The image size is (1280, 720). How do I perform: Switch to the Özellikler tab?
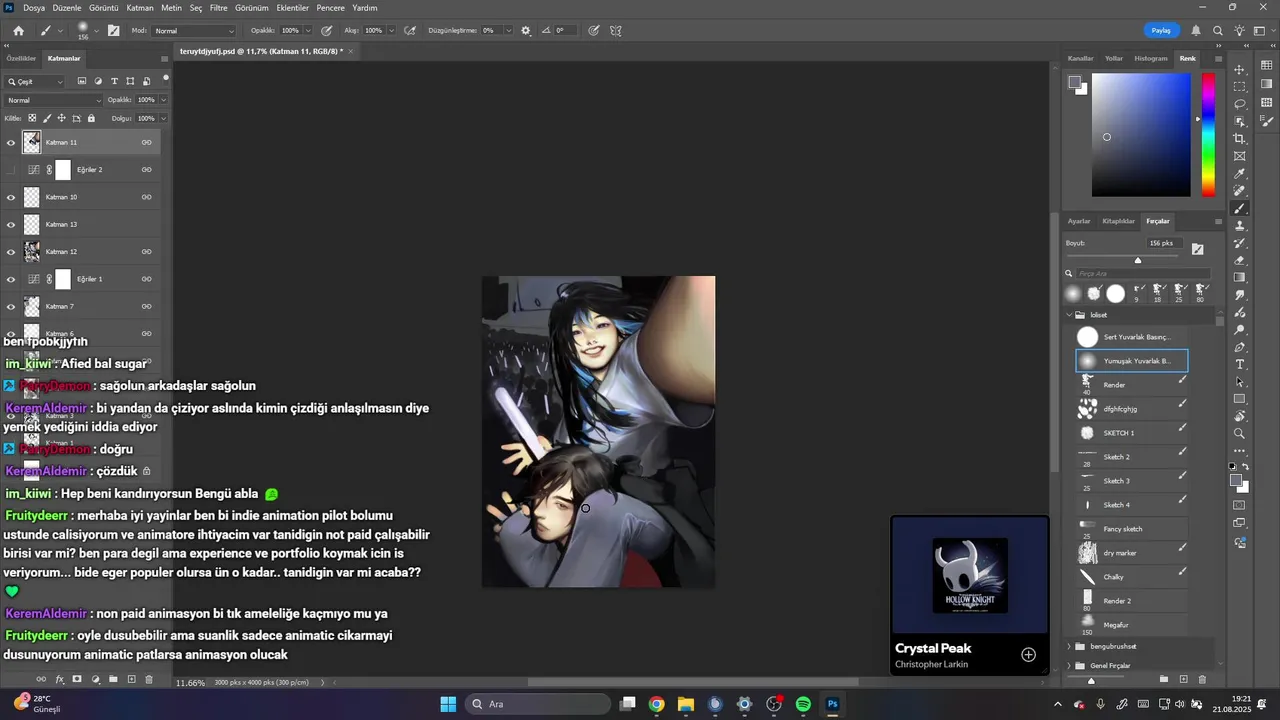21,58
